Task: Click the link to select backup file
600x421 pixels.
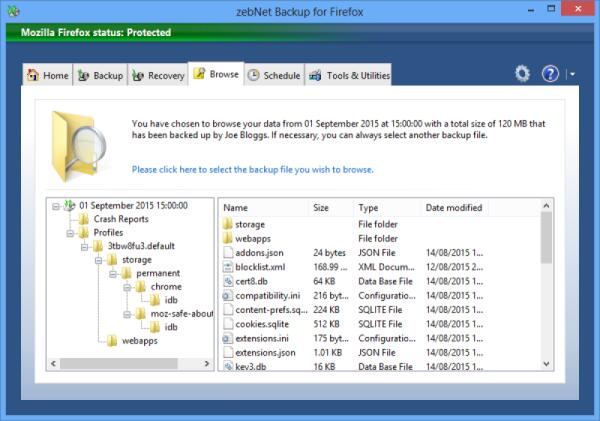Action: (x=252, y=170)
